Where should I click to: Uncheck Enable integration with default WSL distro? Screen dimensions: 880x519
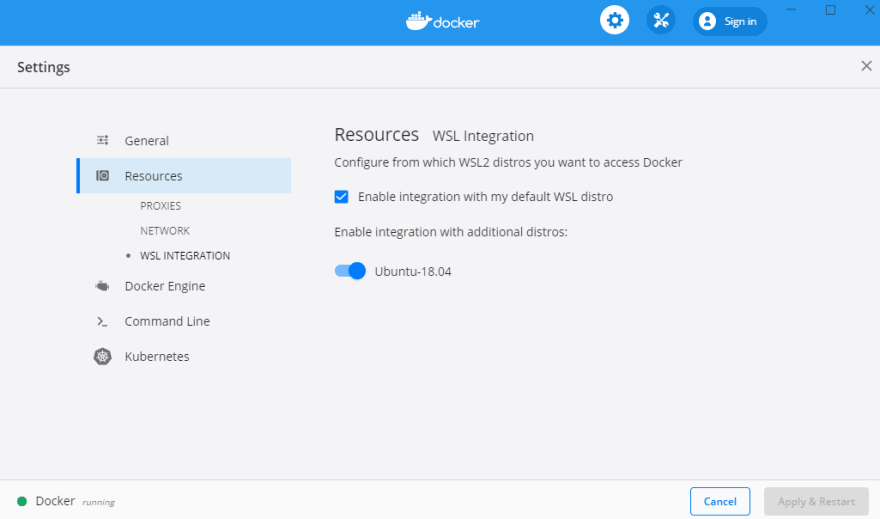(x=341, y=197)
